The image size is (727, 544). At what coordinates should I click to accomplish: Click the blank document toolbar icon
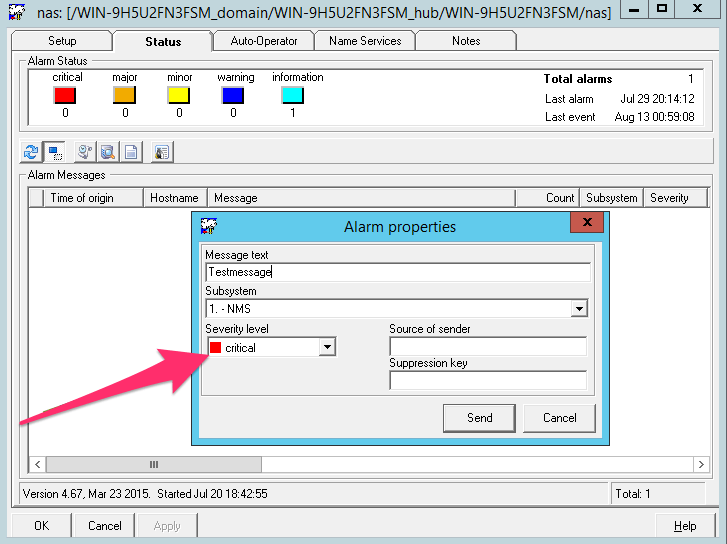pos(131,152)
